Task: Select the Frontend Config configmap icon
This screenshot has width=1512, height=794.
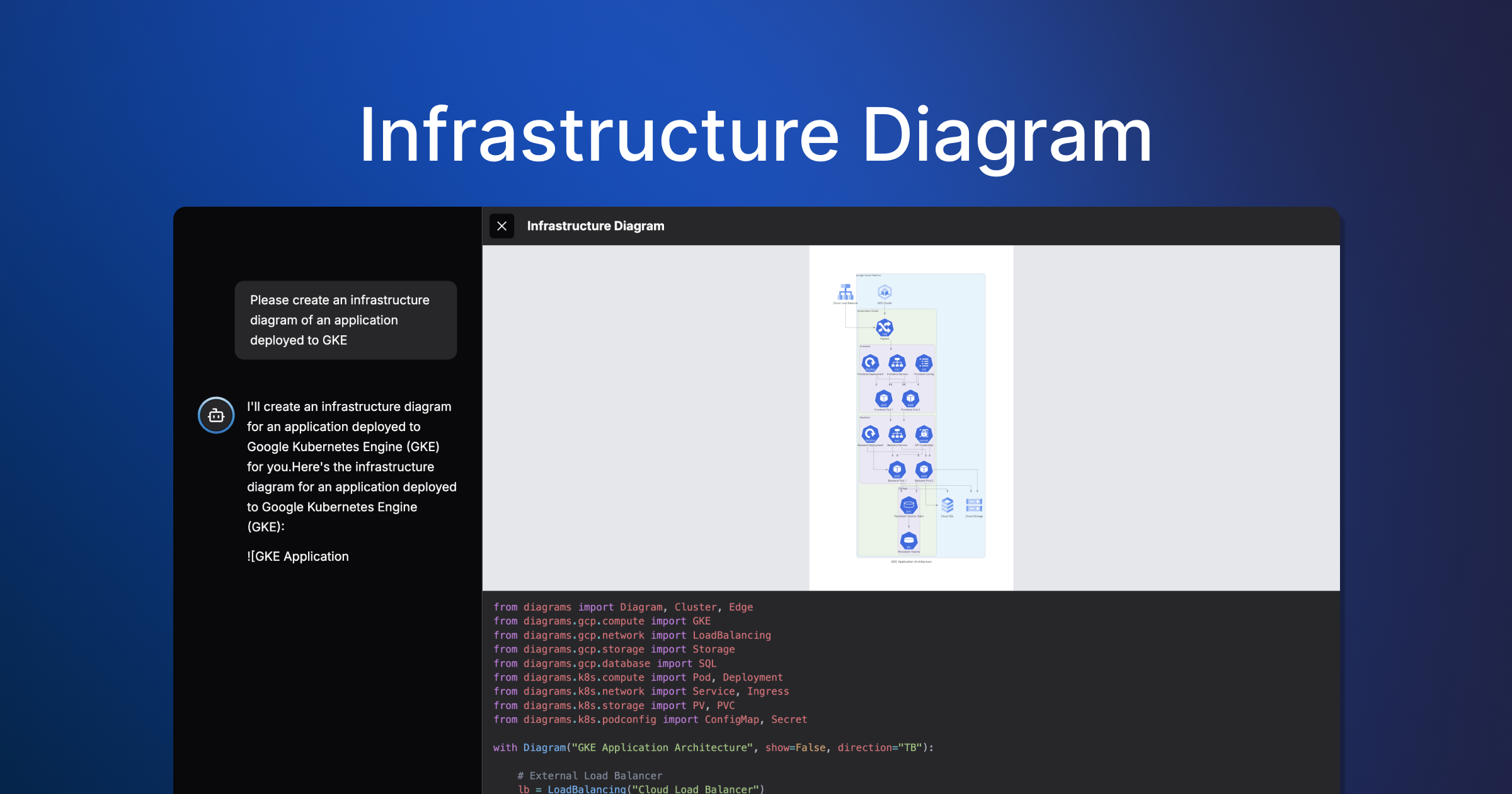Action: point(924,363)
